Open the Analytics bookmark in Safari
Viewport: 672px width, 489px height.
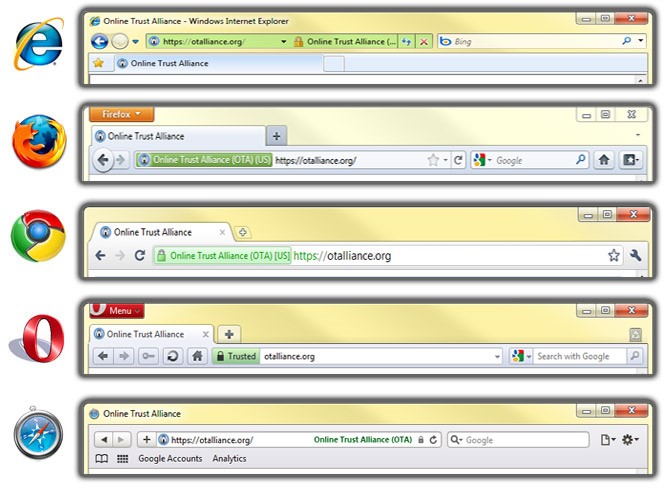pyautogui.click(x=229, y=459)
